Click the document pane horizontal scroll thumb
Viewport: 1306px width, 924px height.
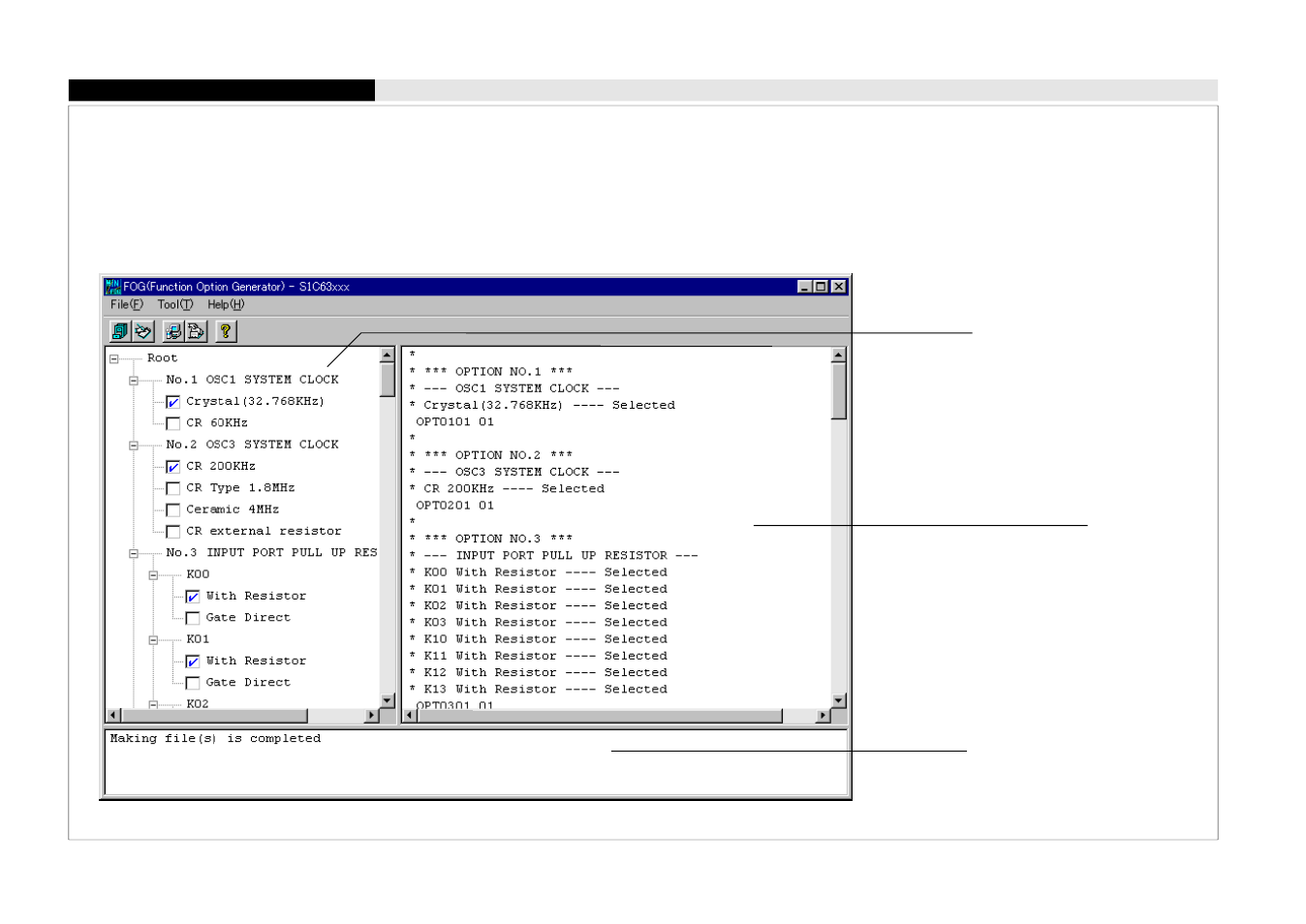tap(600, 716)
